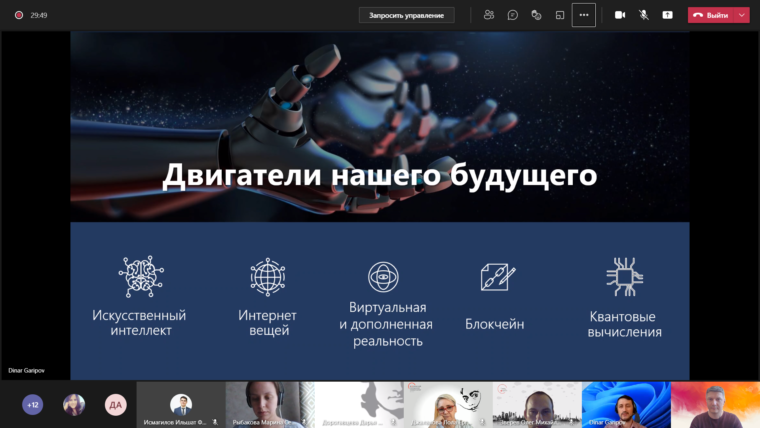This screenshot has height=428, width=760.
Task: Expand the leave options dropdown arrow
Action: coord(741,15)
